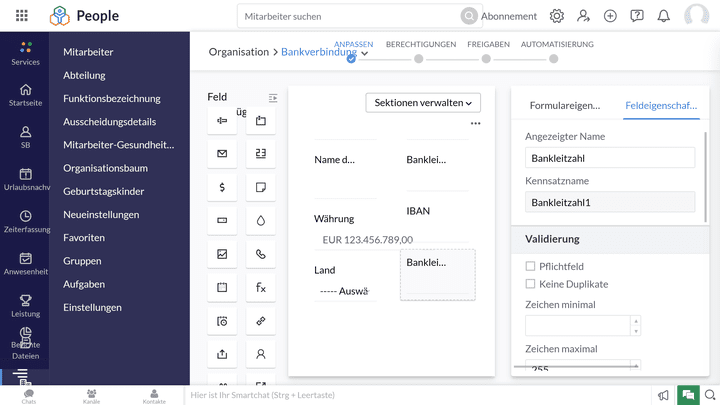The width and height of the screenshot is (720, 405).
Task: Open the apps grid launcher
Action: point(22,16)
